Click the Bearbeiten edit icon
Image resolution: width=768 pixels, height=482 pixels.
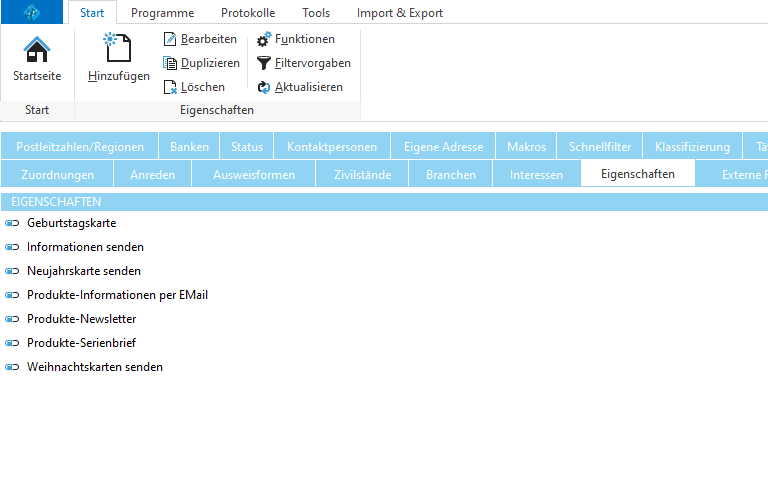click(x=170, y=39)
